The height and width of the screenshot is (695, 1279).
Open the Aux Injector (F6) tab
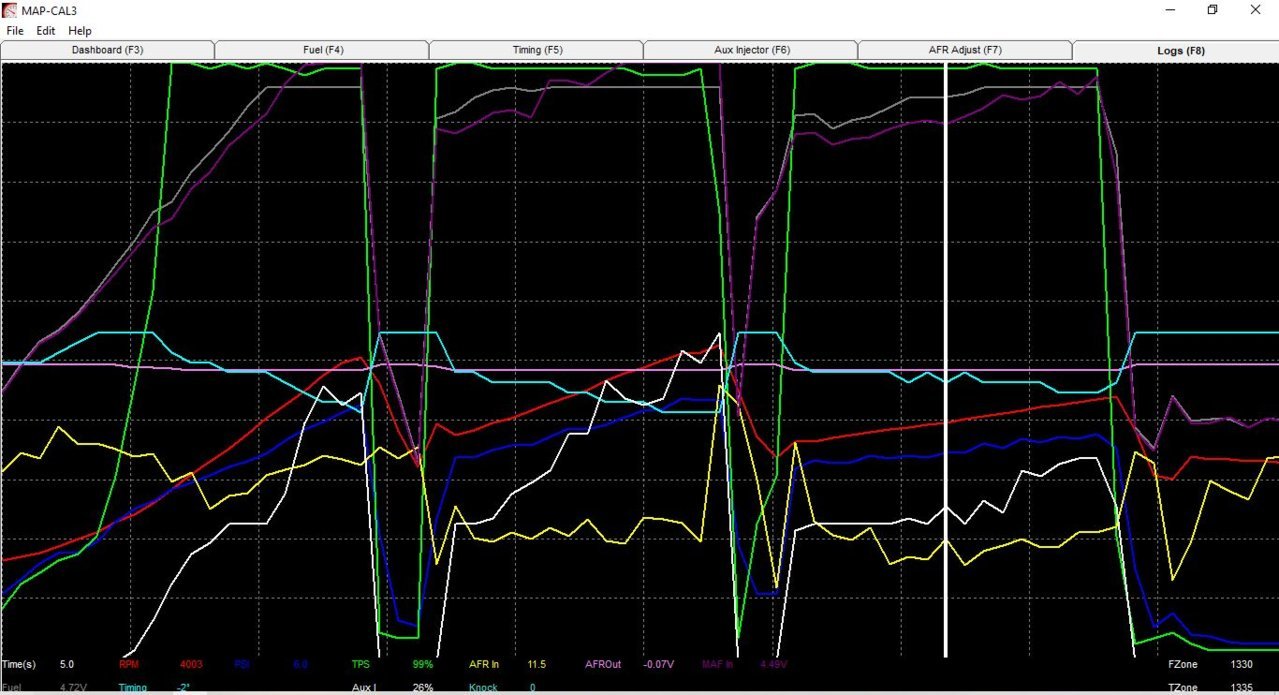click(751, 50)
